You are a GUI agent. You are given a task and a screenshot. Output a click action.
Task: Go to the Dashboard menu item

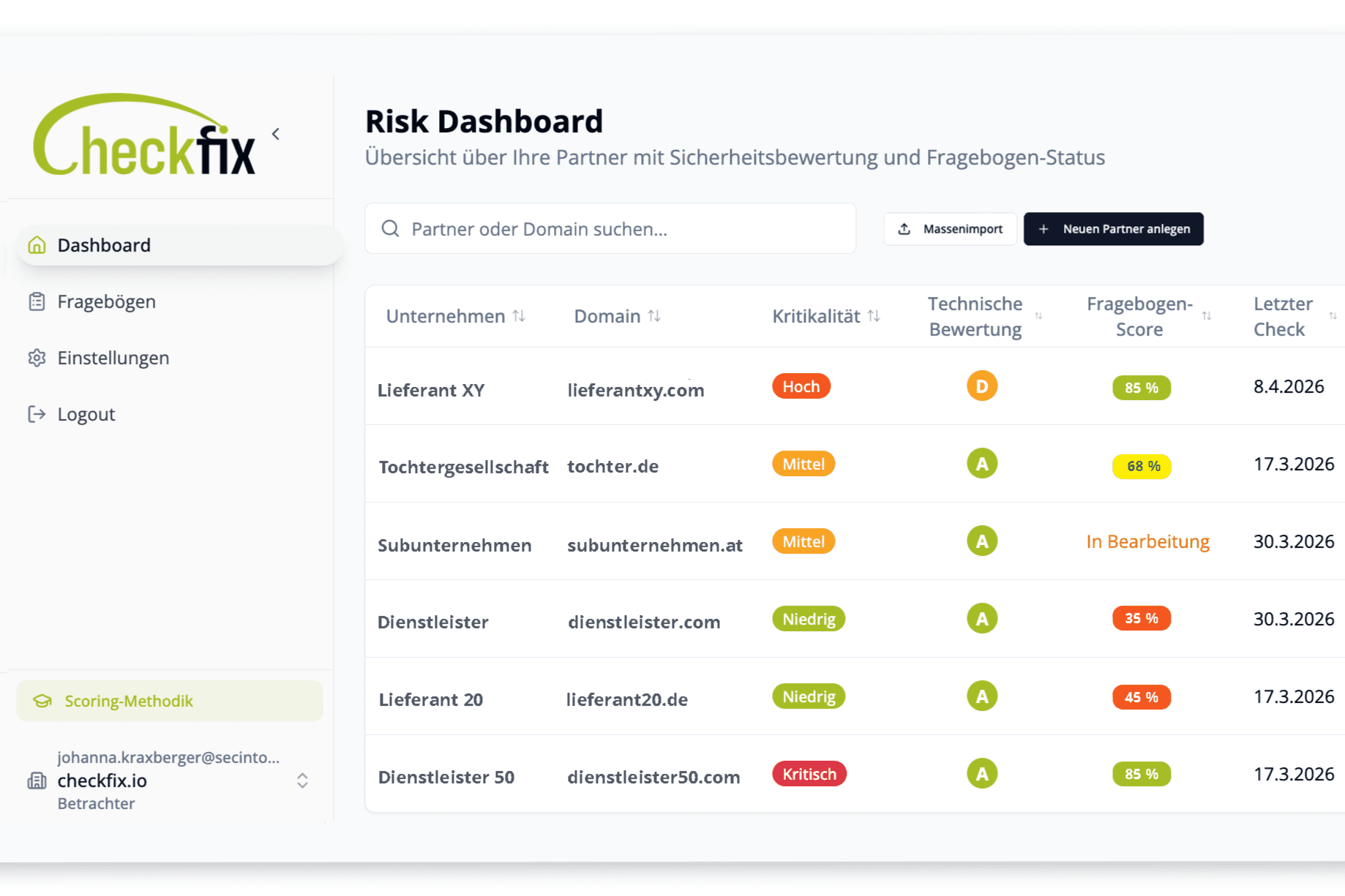179,245
